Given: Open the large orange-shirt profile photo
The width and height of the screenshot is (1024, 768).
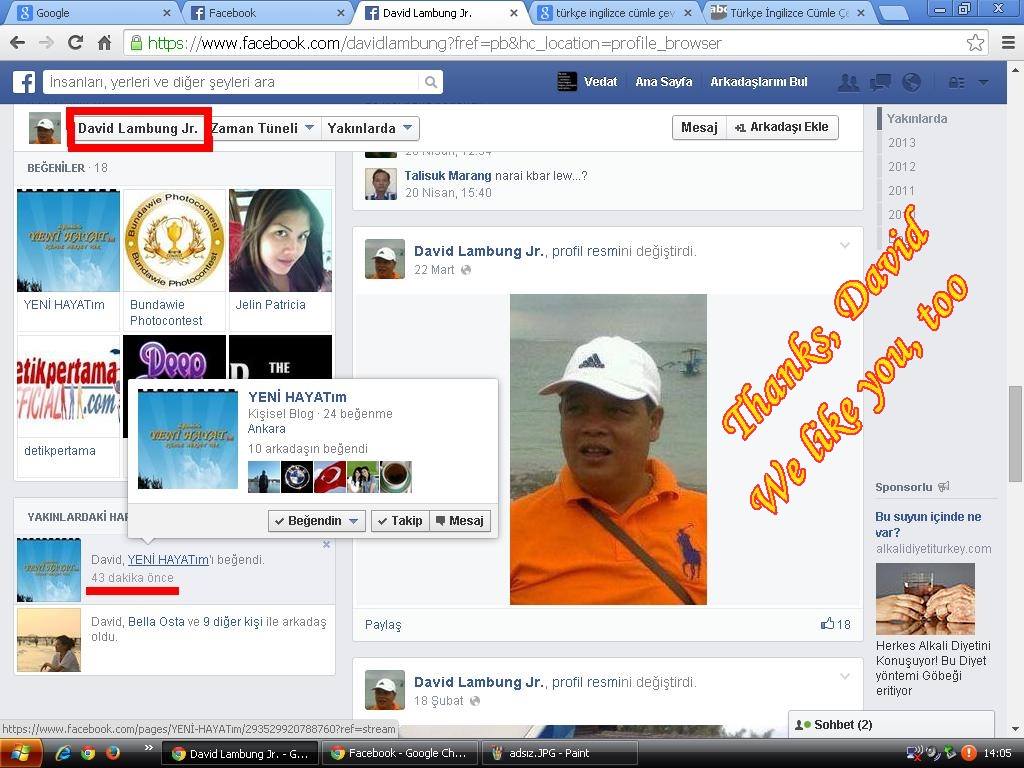Looking at the screenshot, I should [x=608, y=449].
